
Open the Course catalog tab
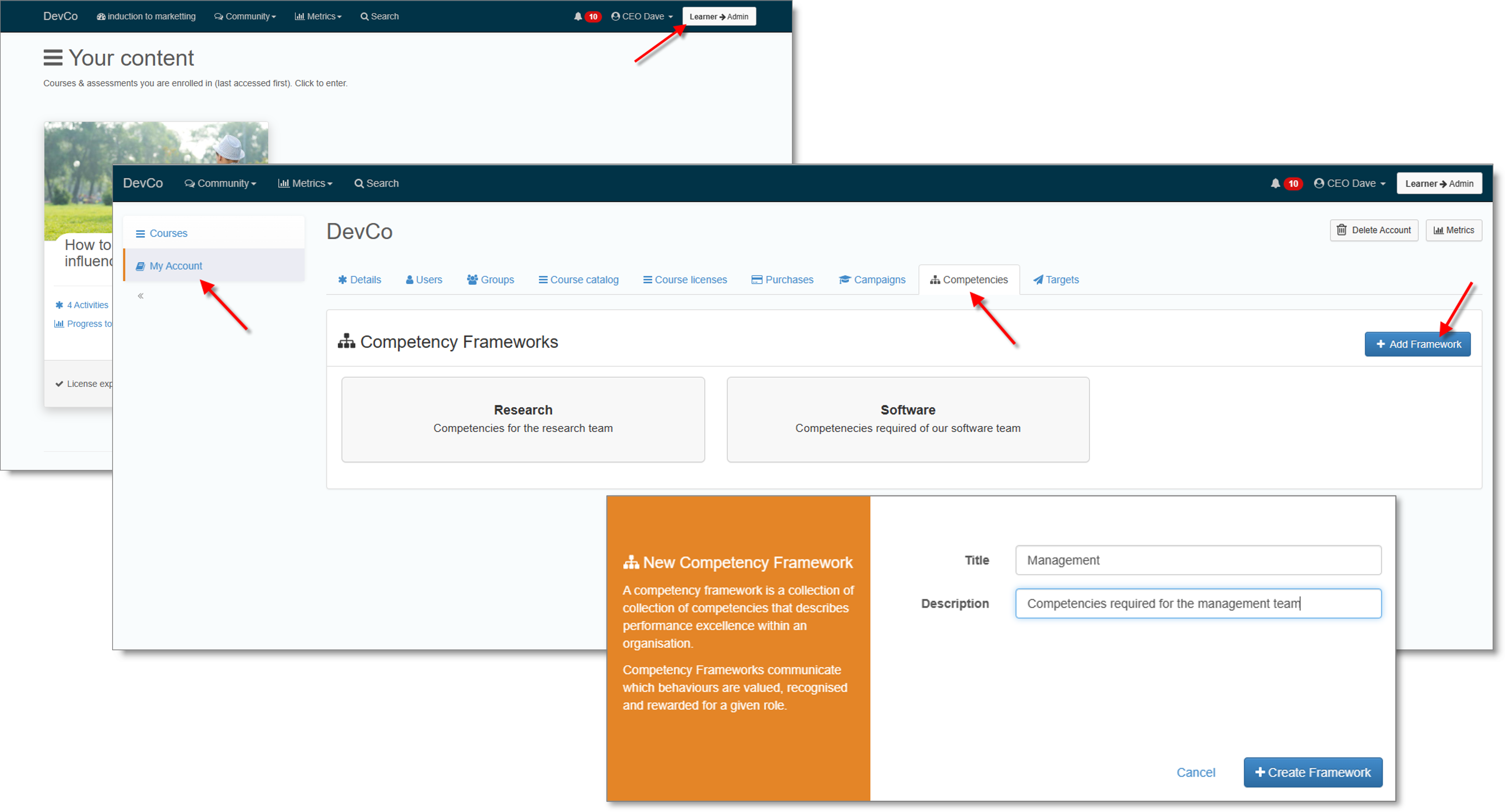point(578,280)
